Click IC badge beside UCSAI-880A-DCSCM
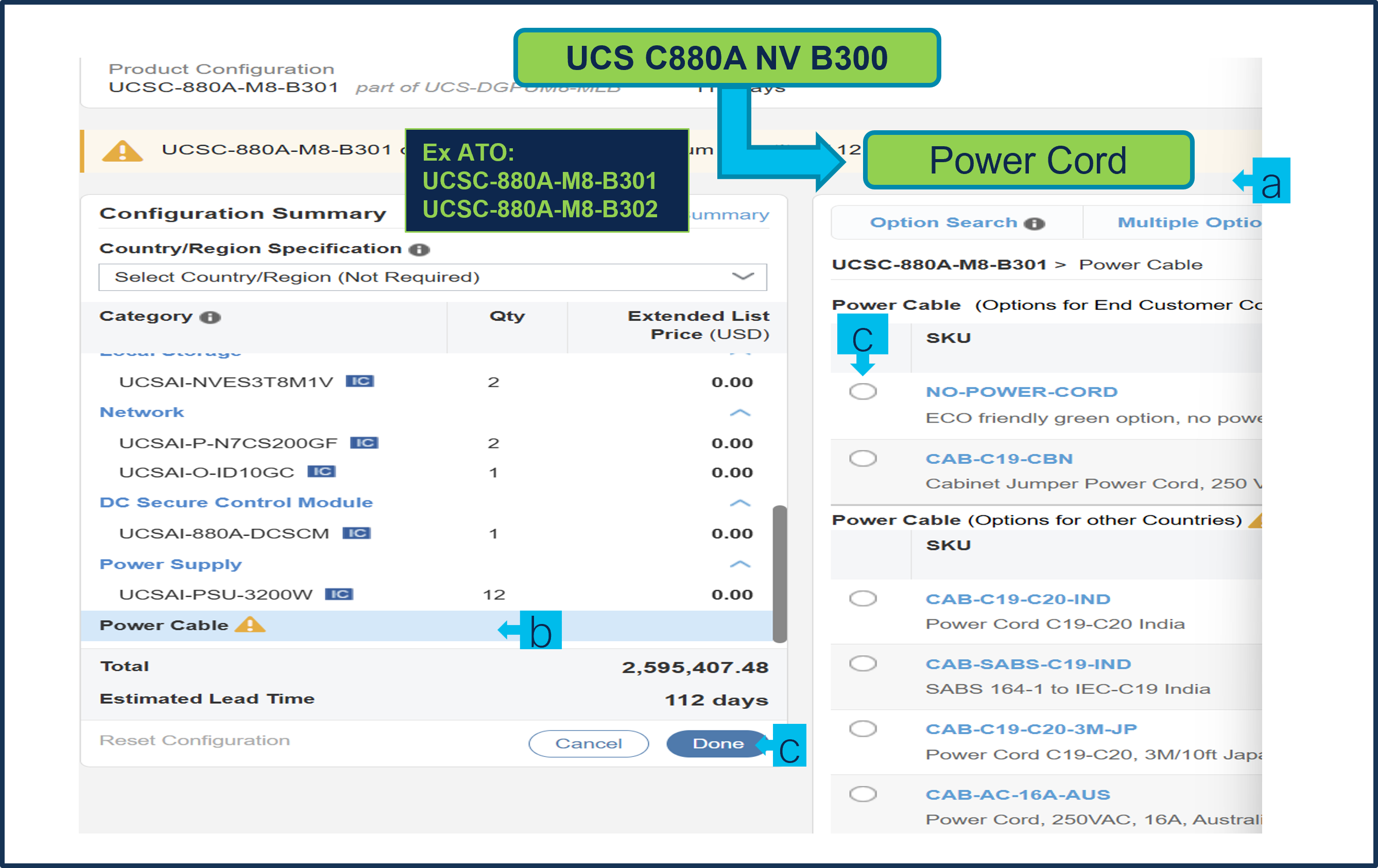 [x=356, y=533]
